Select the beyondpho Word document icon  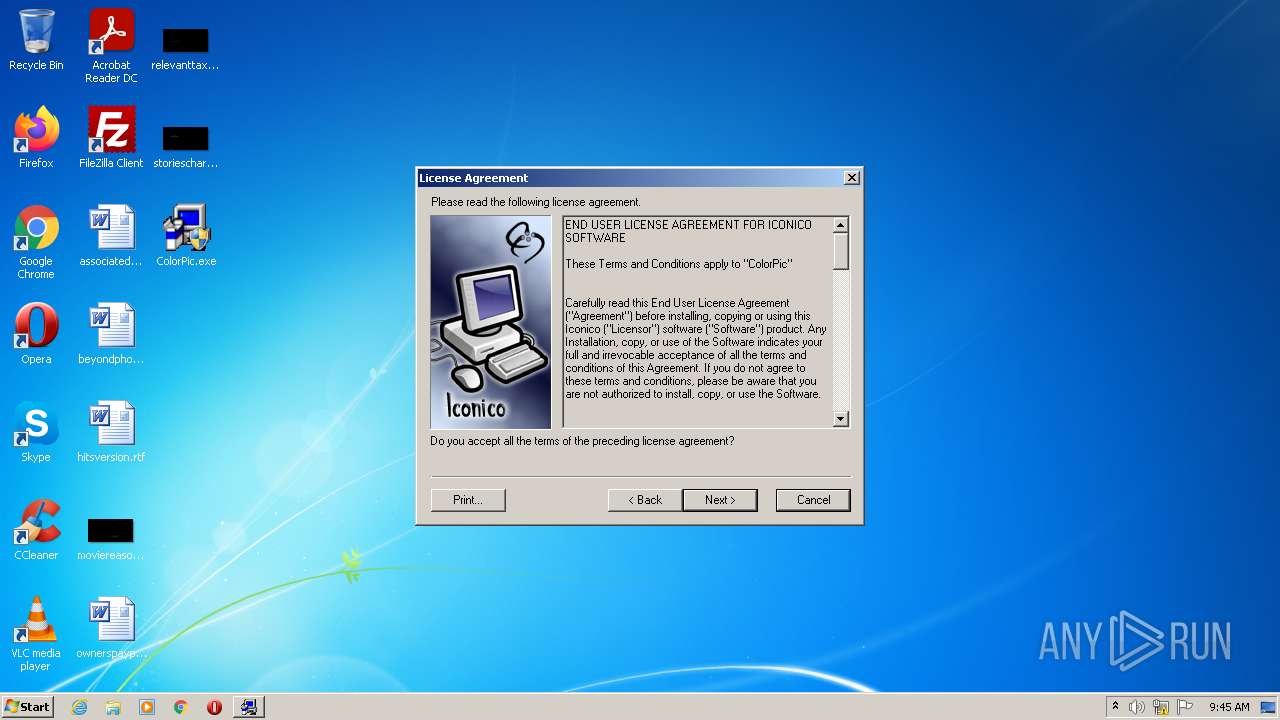click(x=111, y=334)
